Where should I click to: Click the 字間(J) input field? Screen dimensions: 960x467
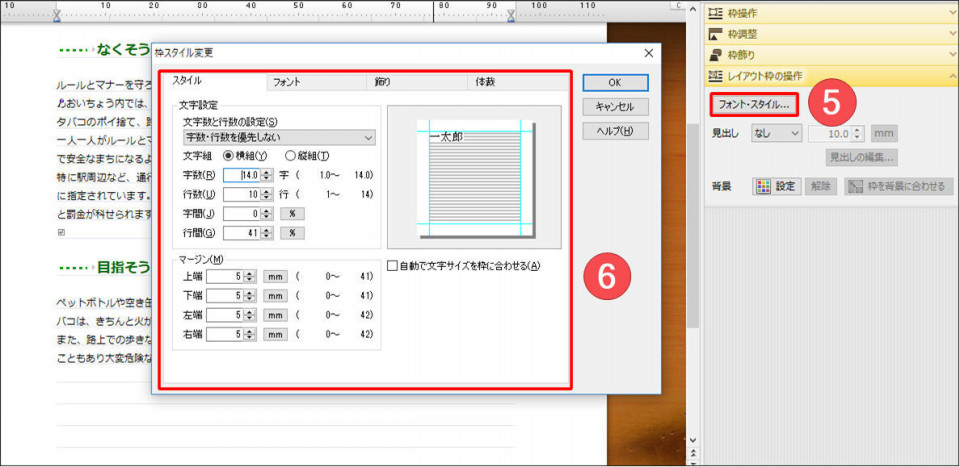coord(242,214)
